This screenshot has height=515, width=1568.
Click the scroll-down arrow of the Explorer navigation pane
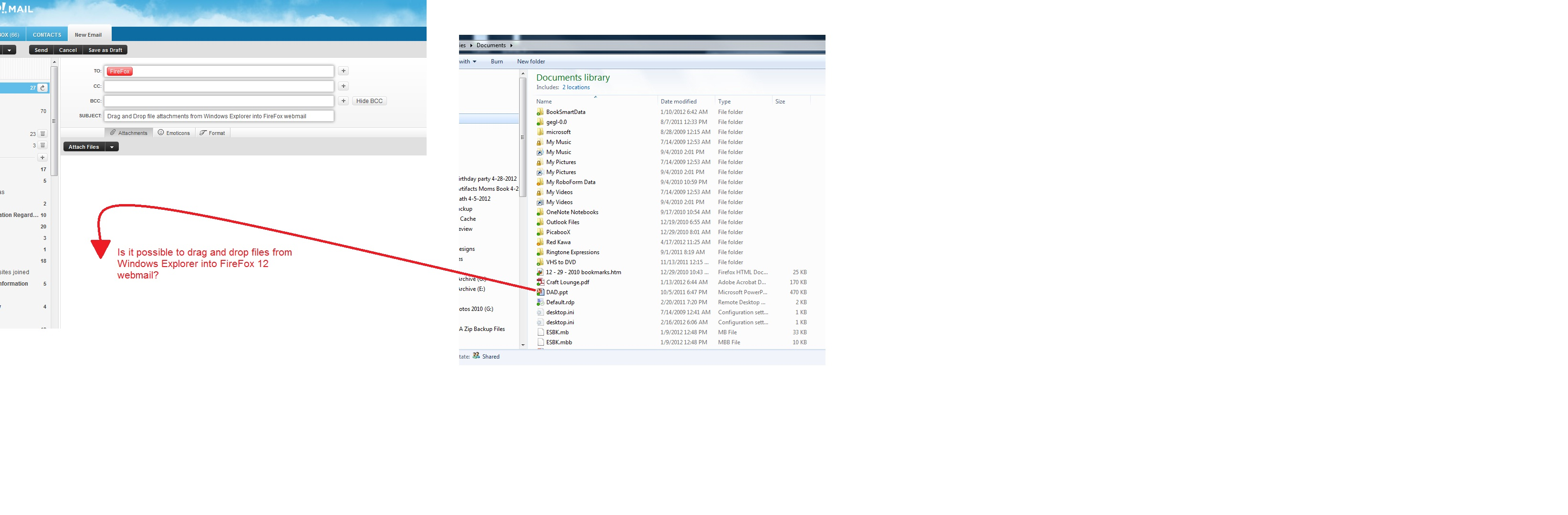click(523, 345)
